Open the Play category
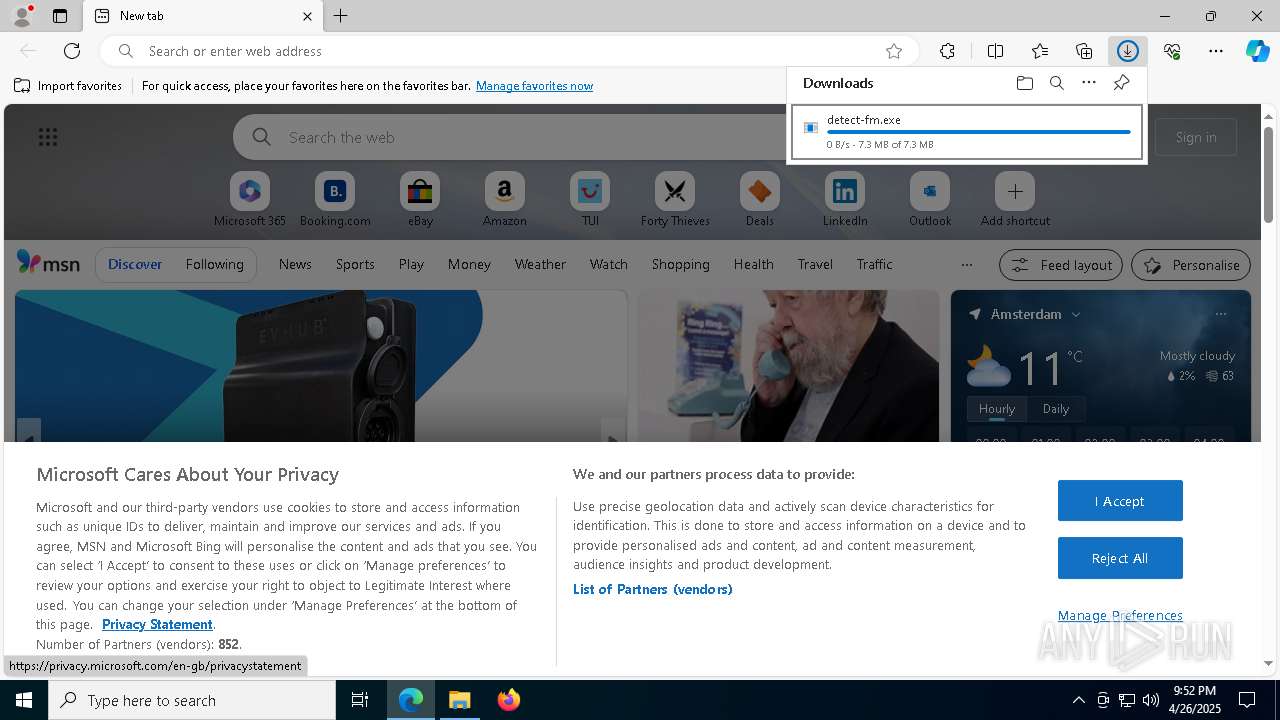Screen dimensions: 1280x720 (x=411, y=264)
